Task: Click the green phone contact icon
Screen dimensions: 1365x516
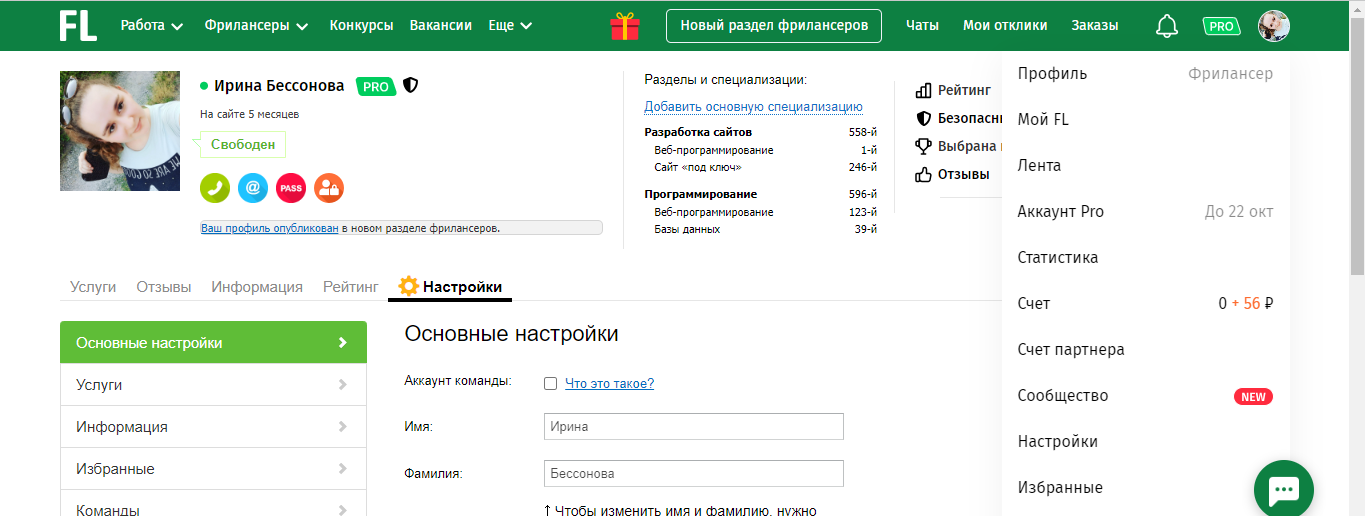Action: click(x=215, y=187)
